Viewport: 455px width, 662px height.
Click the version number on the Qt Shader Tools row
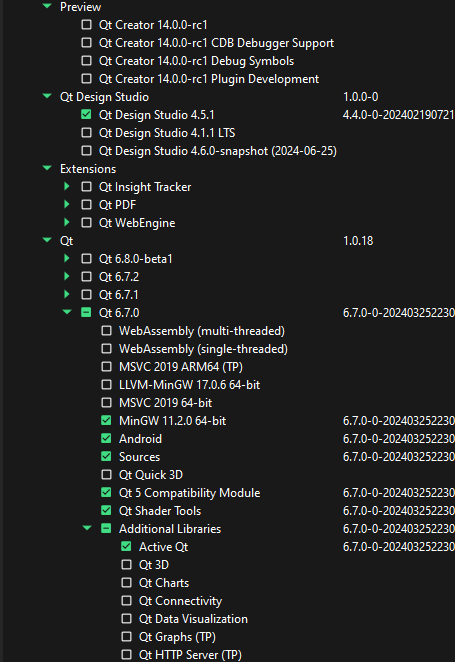click(398, 511)
